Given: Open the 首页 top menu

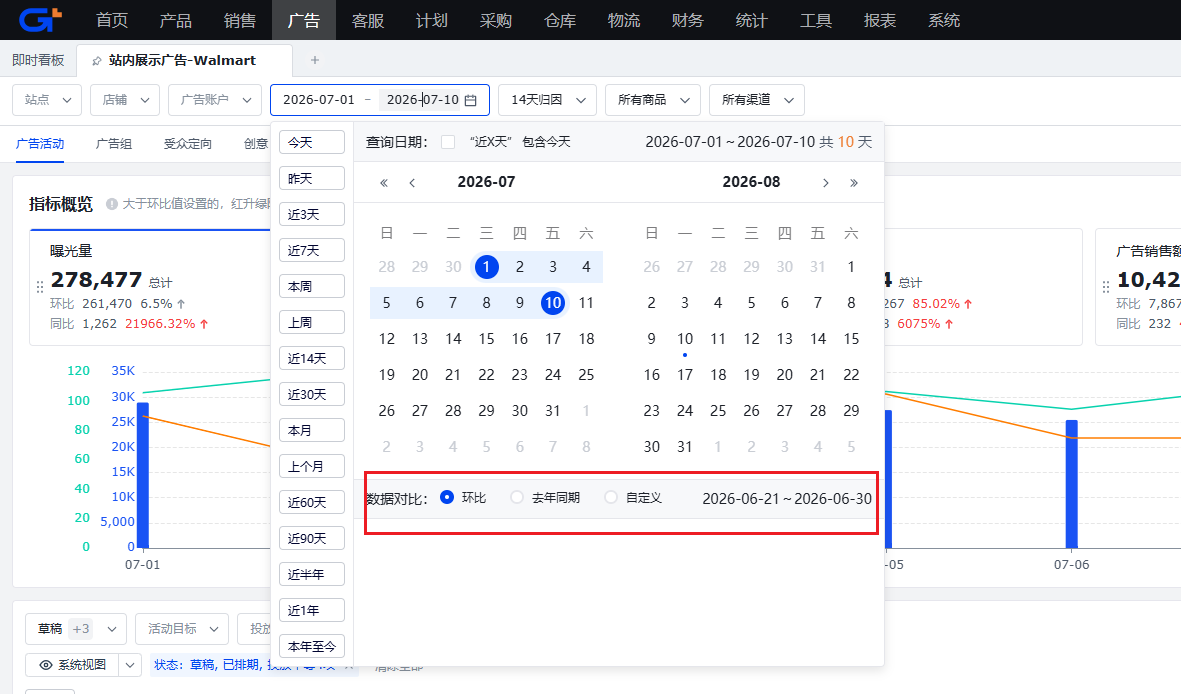Looking at the screenshot, I should [112, 20].
